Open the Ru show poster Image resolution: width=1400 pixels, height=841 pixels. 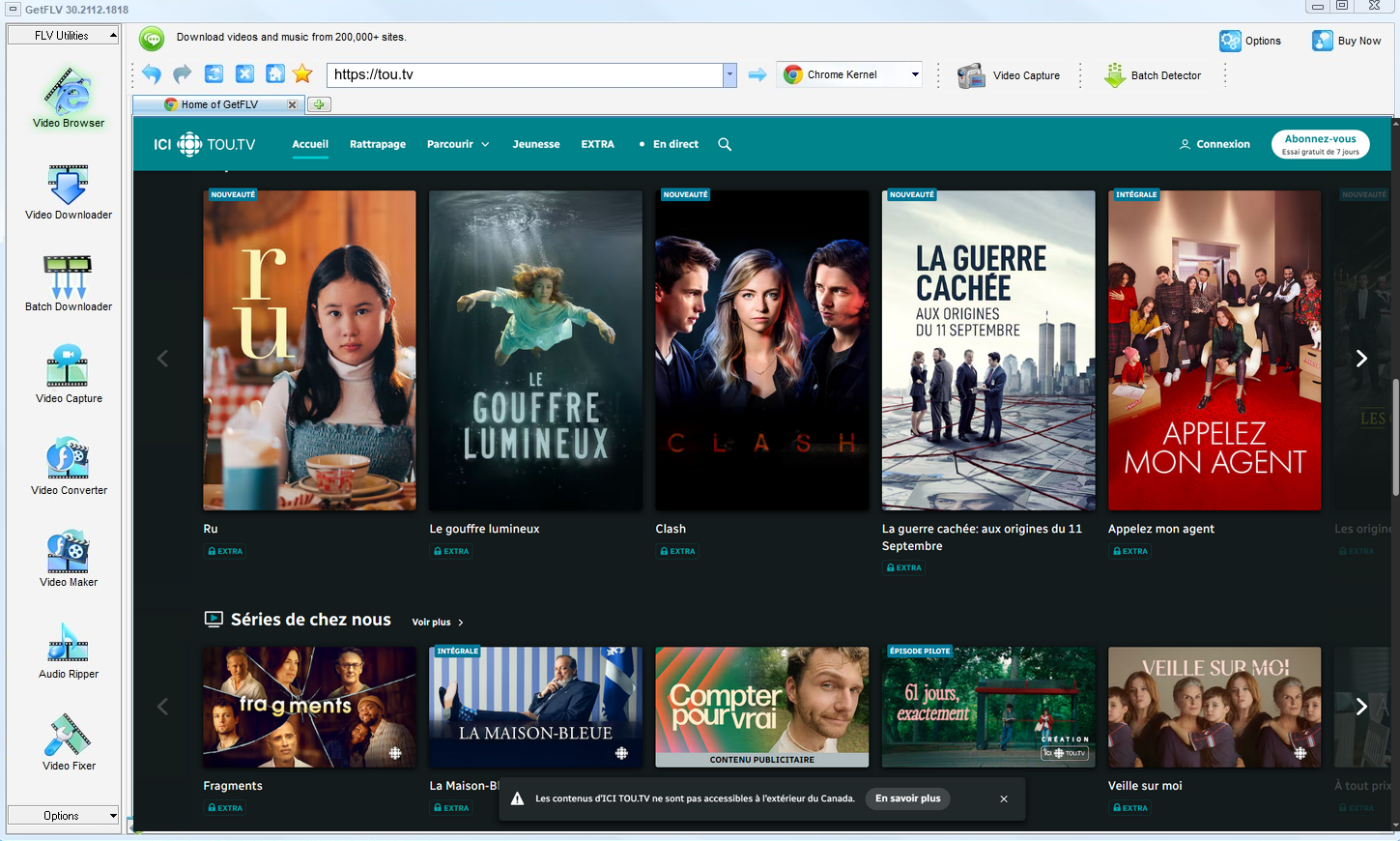click(309, 350)
